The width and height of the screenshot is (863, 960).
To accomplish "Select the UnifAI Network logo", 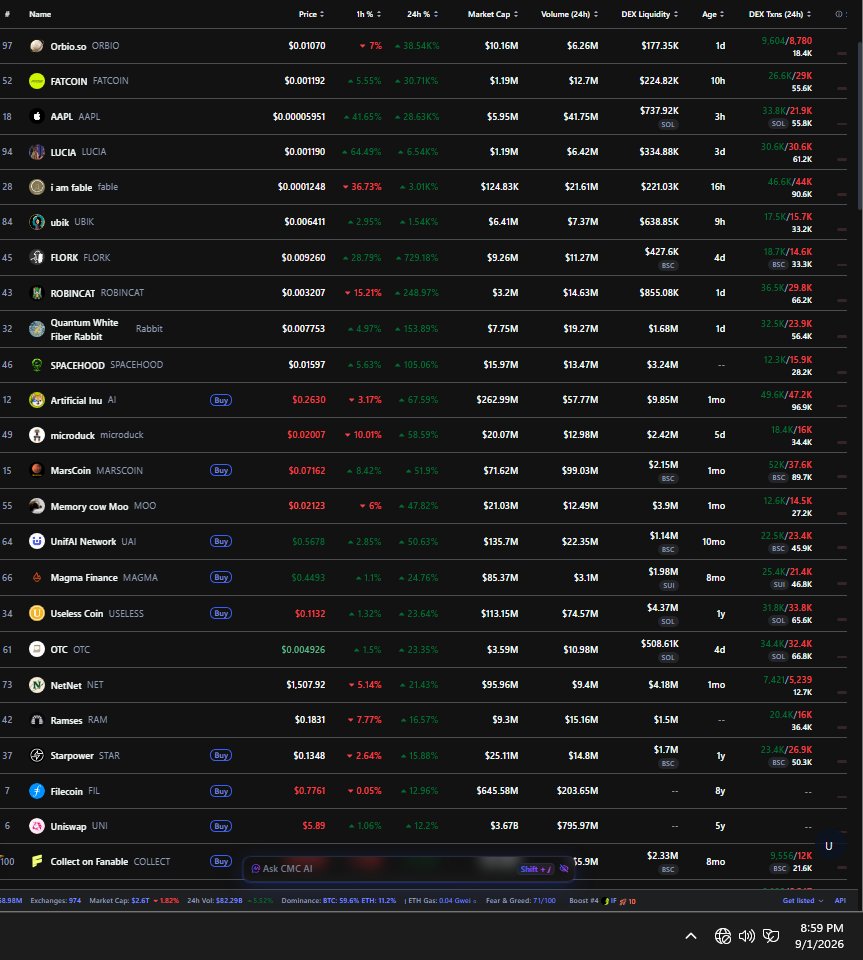I will [x=37, y=541].
